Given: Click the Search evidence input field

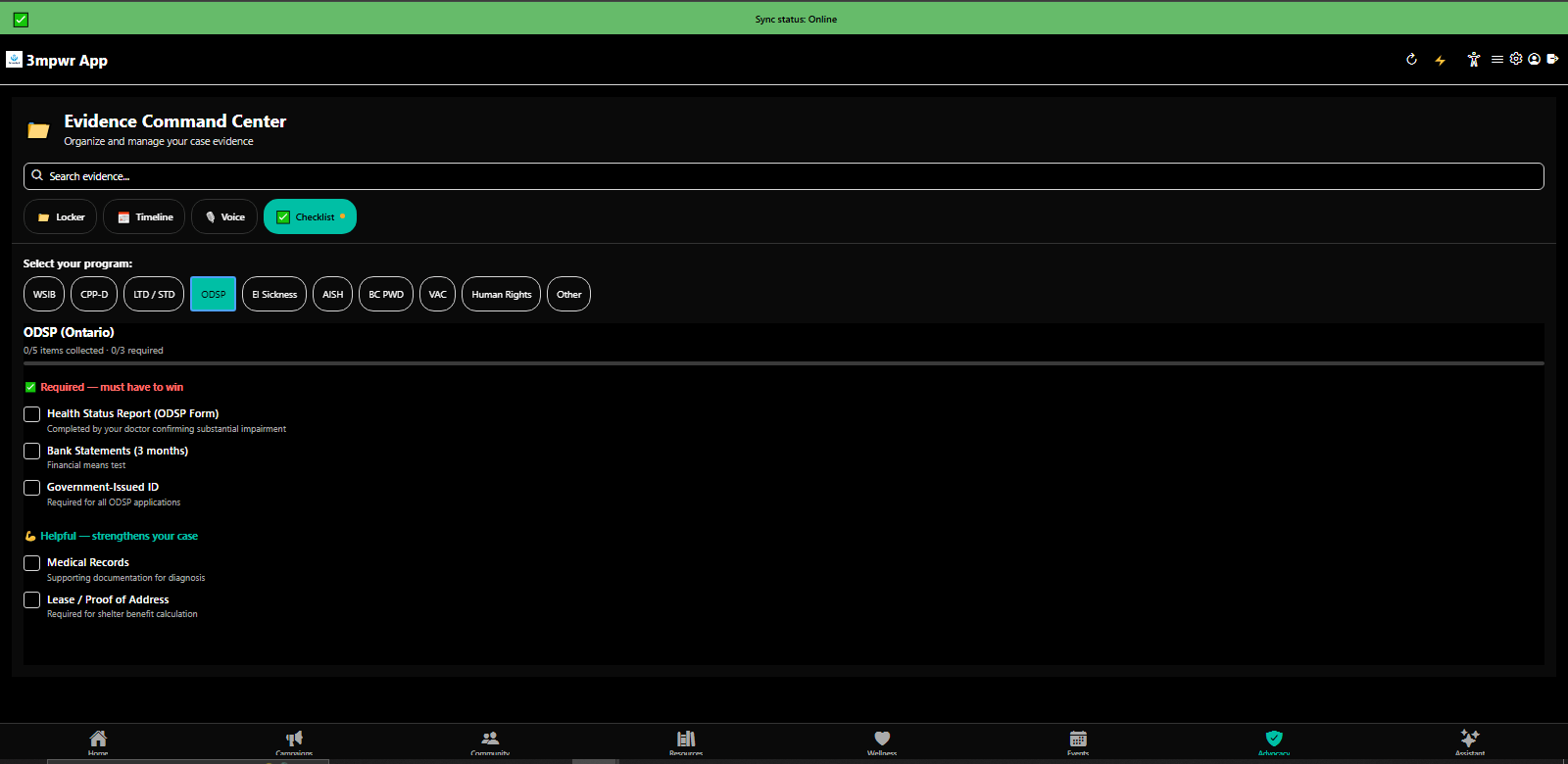Looking at the screenshot, I should click(783, 176).
